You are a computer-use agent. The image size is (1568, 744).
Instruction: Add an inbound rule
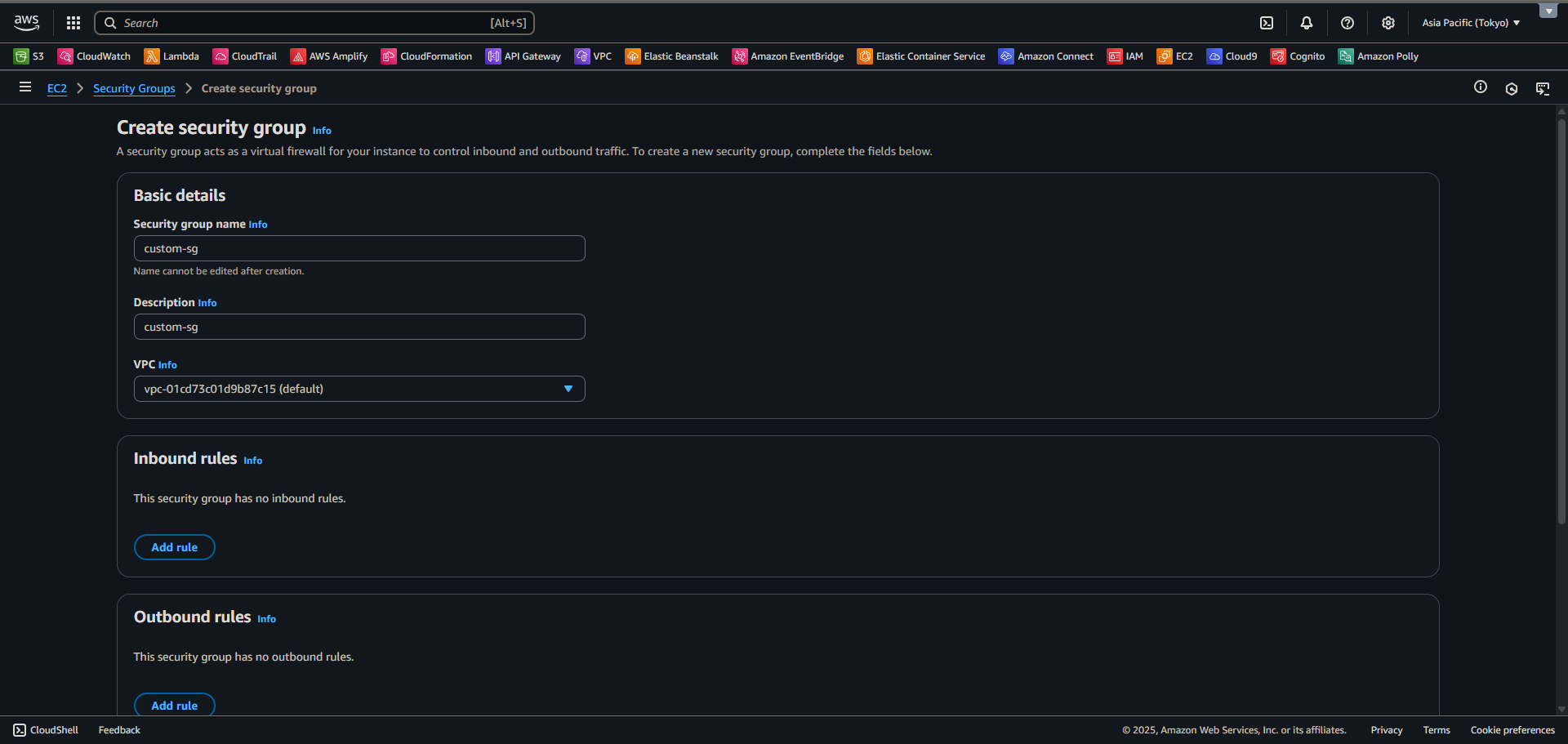pos(175,547)
